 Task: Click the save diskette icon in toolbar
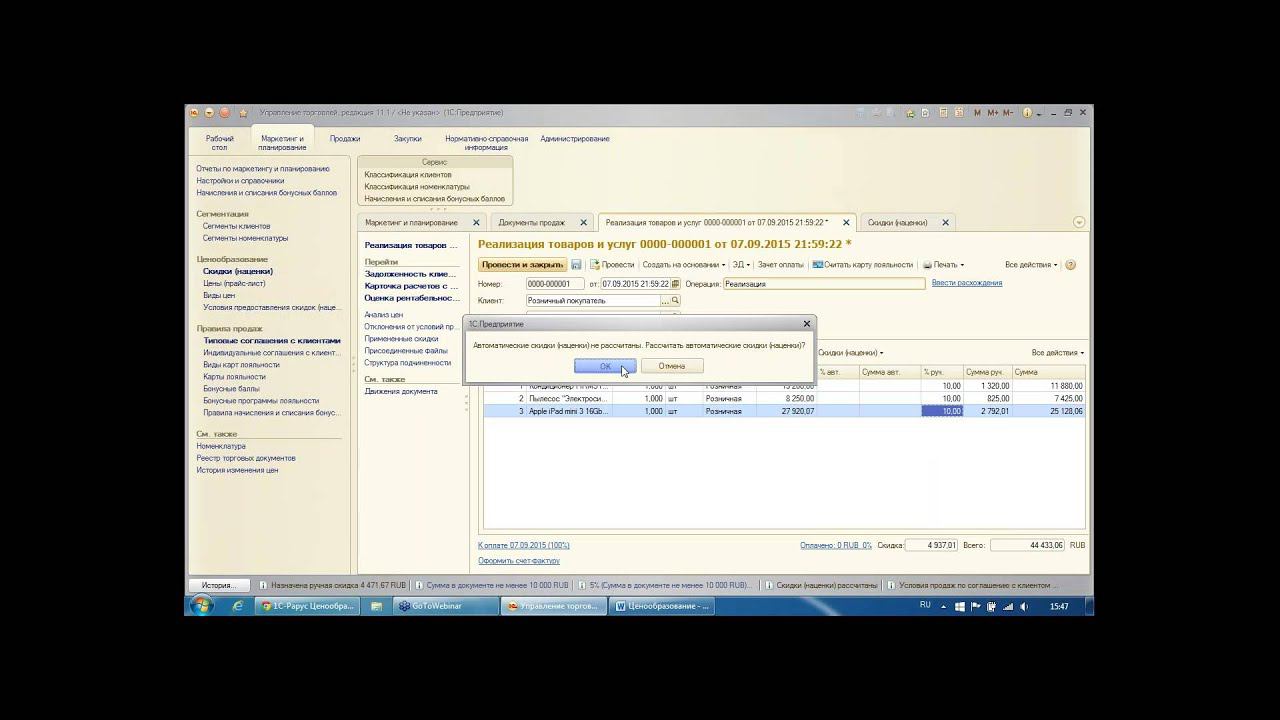[576, 265]
